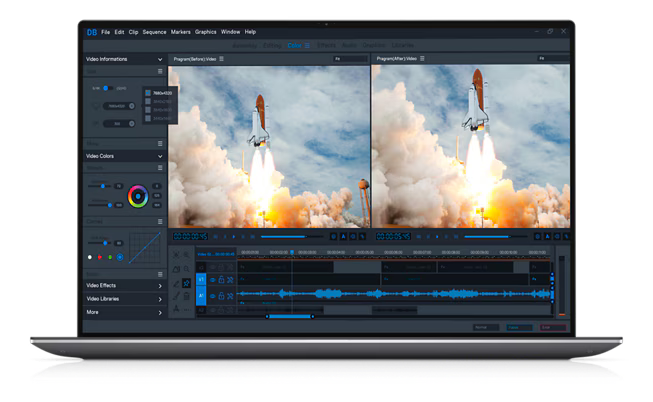Screen dimensions: 653x402
Task: Open the Sequence menu
Action: pyautogui.click(x=154, y=32)
